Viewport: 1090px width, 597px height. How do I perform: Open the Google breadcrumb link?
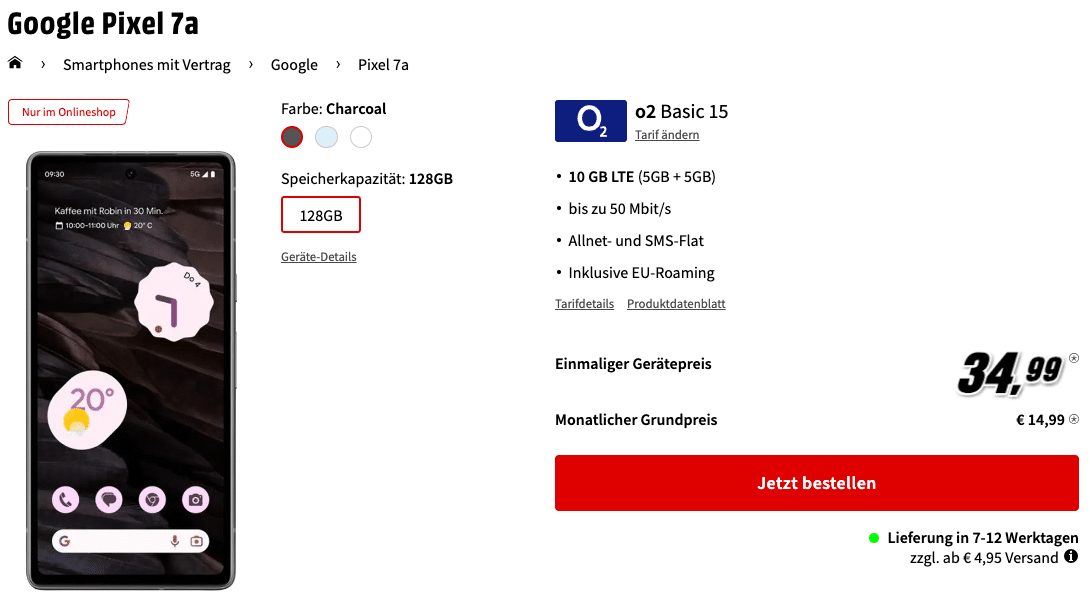pos(294,65)
